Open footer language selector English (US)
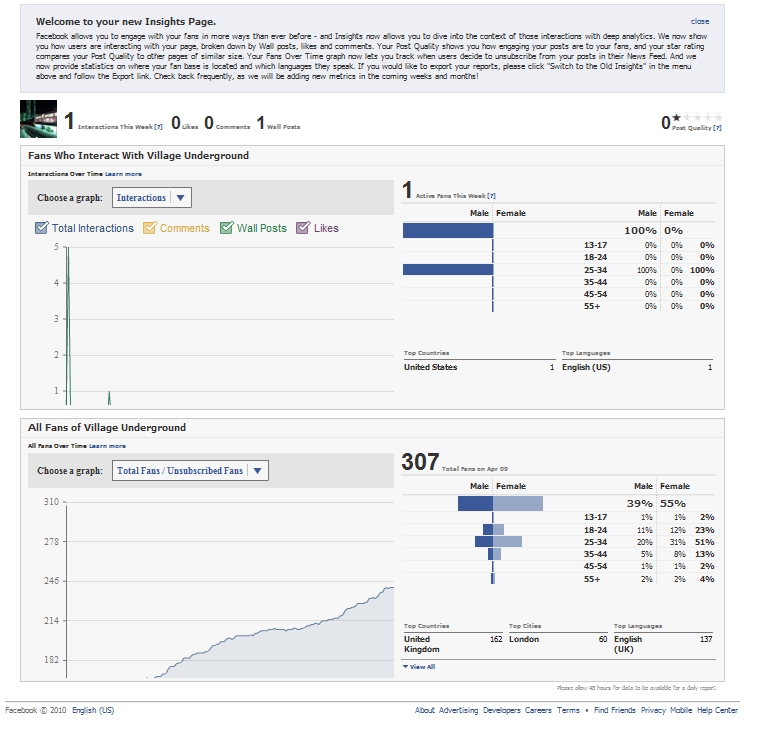The image size is (779, 737). (93, 710)
